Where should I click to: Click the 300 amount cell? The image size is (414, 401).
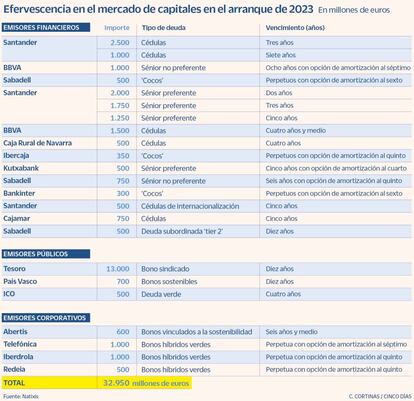[x=123, y=193]
